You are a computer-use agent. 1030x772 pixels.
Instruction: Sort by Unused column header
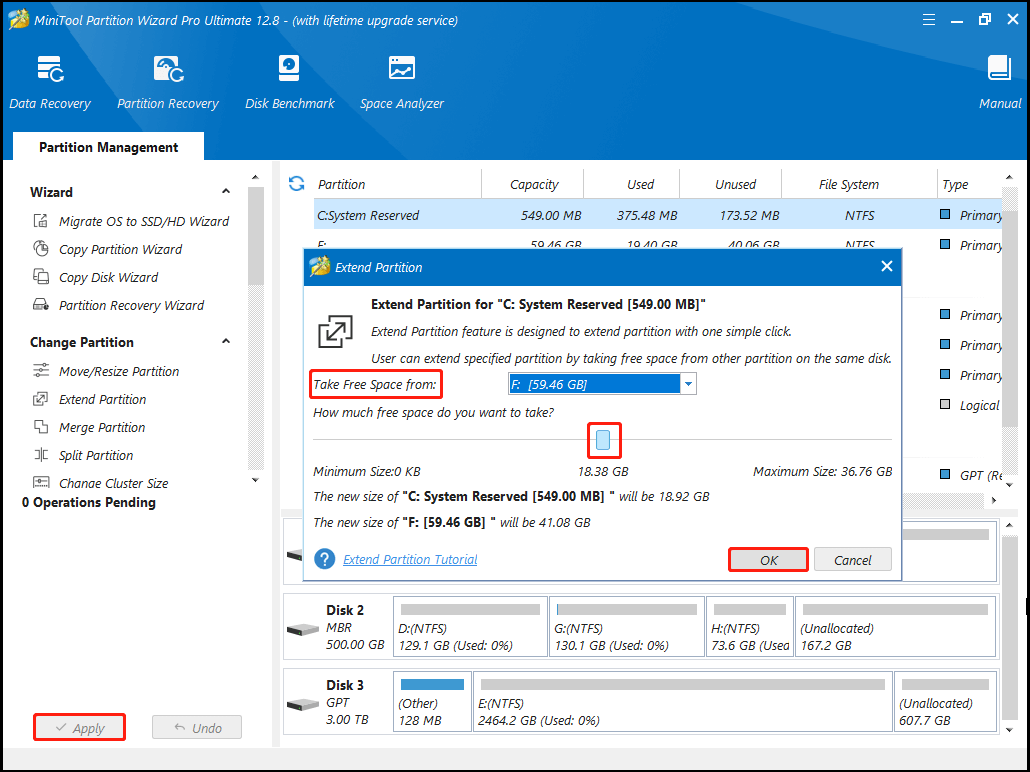735,185
